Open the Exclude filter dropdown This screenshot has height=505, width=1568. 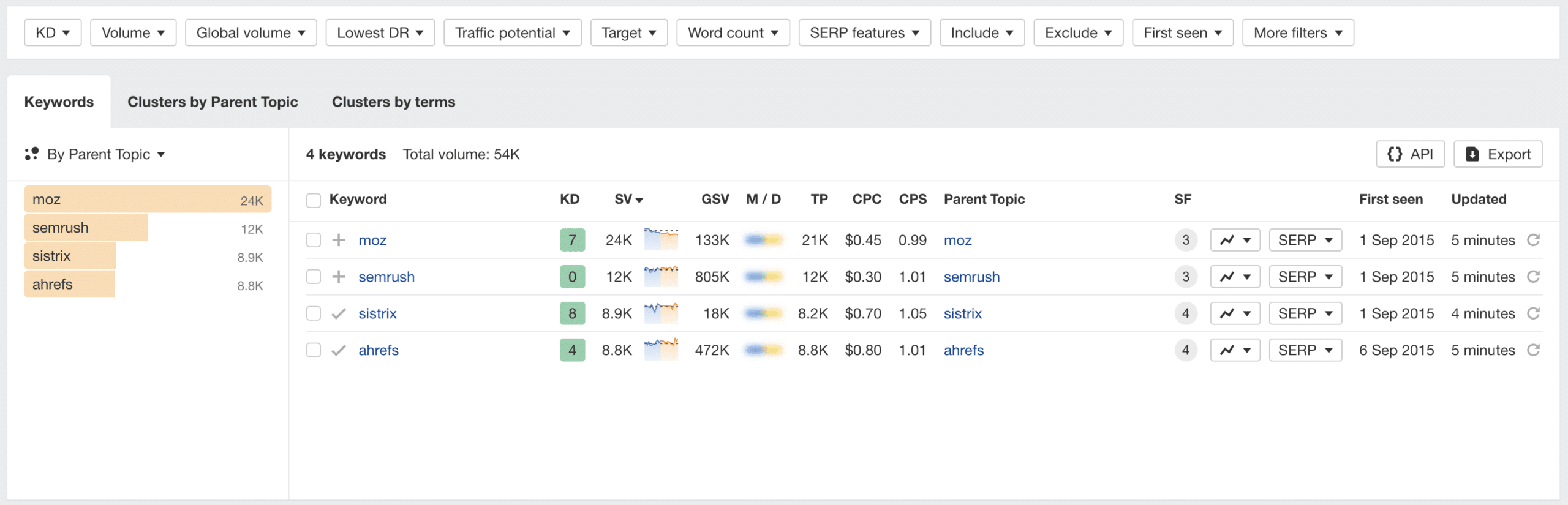point(1079,32)
